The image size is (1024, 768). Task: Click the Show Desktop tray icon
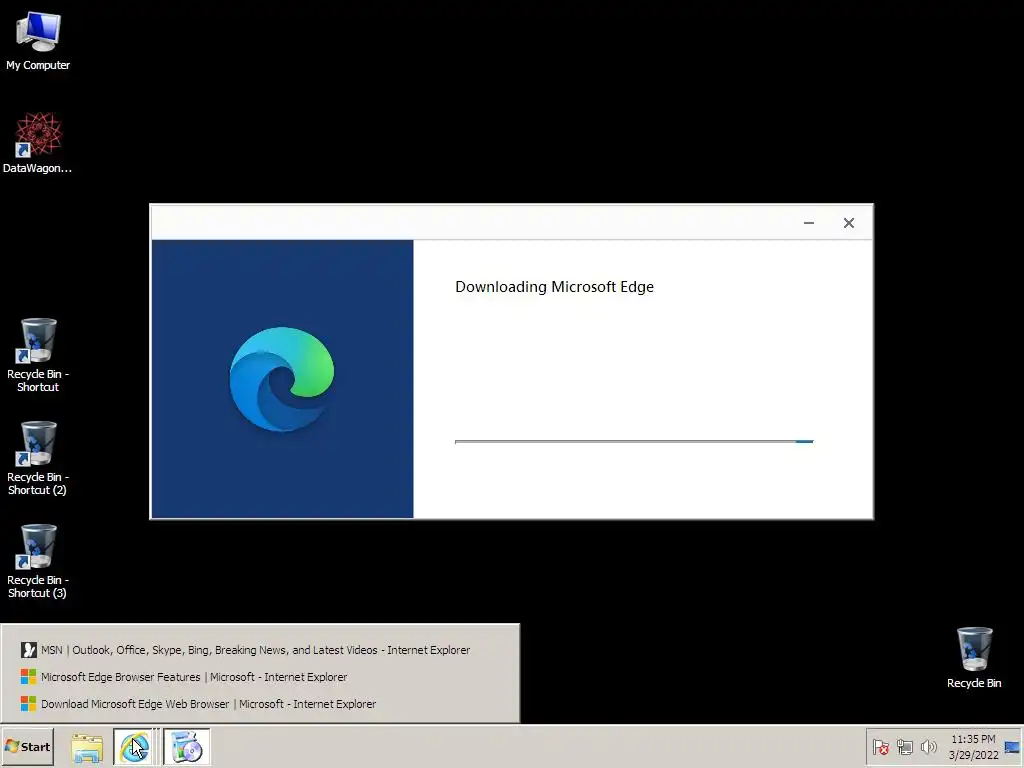tap(1012, 747)
